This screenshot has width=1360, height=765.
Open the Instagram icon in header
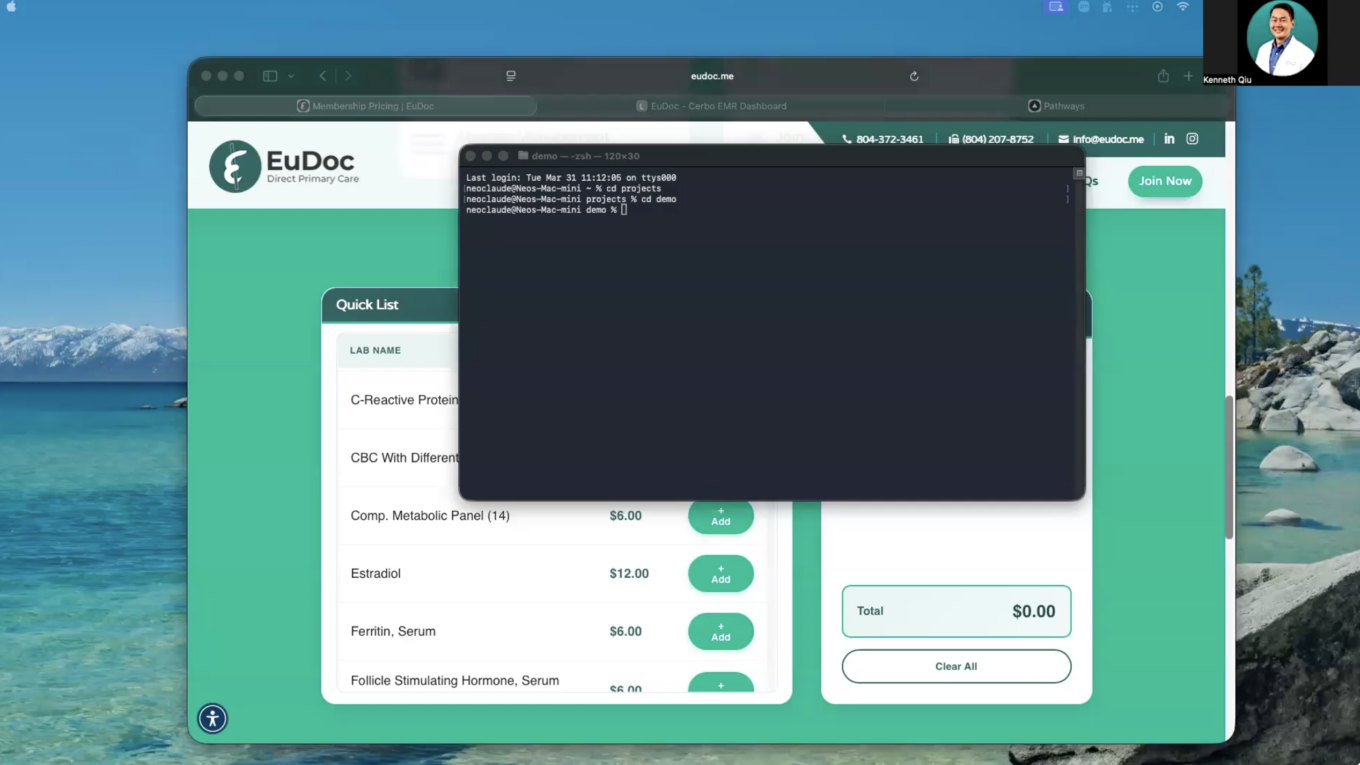coord(1192,139)
